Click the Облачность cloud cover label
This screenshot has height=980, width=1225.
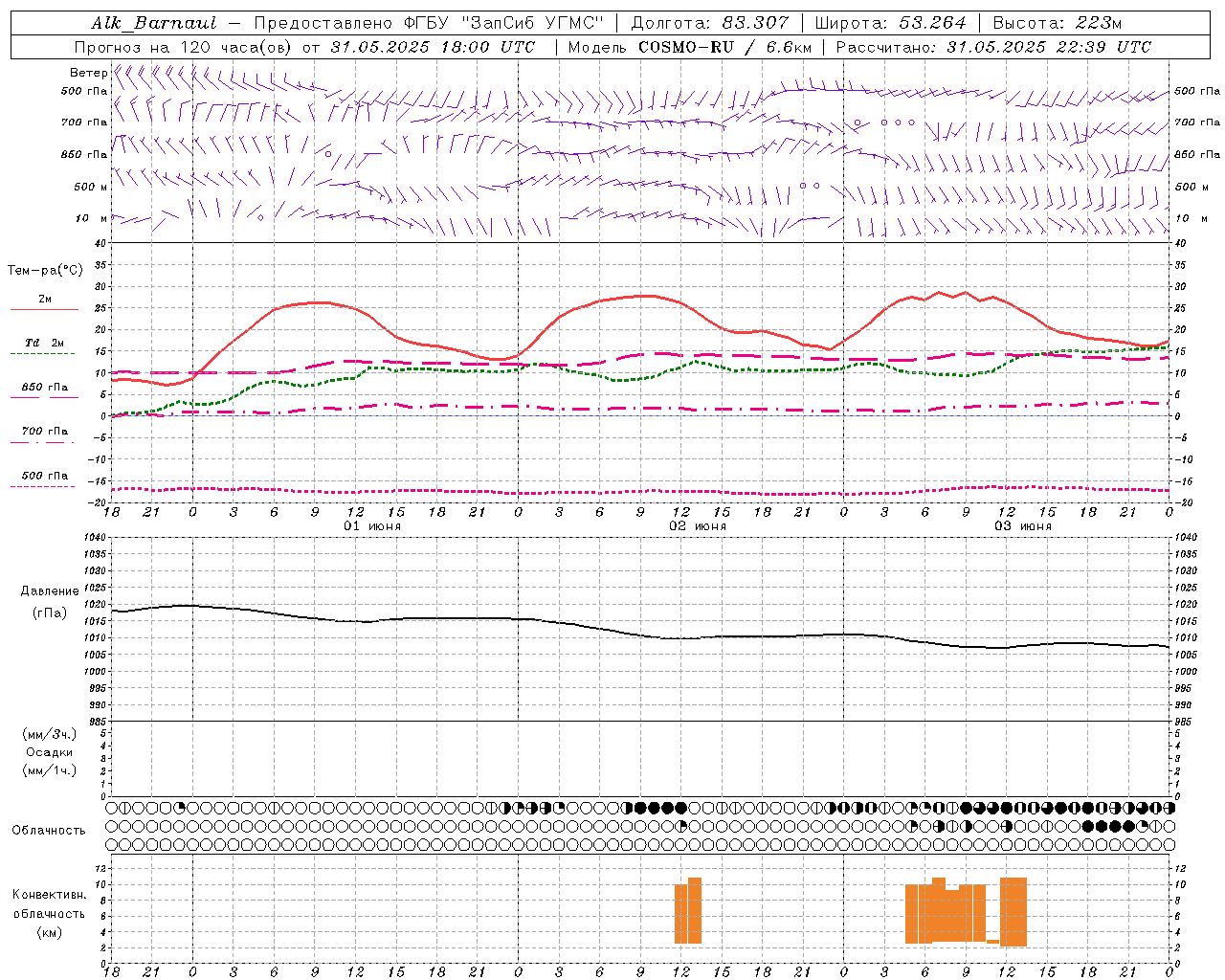pyautogui.click(x=49, y=831)
